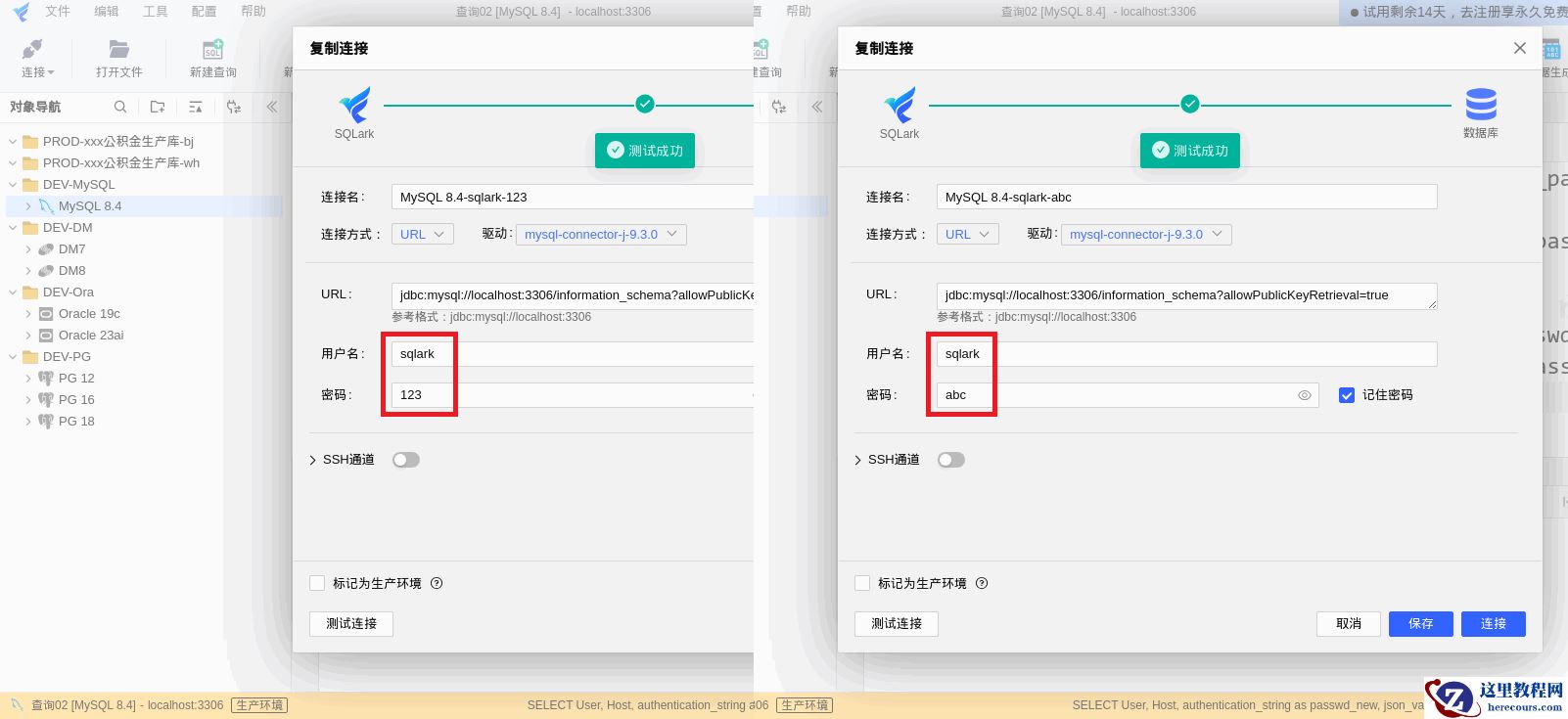This screenshot has width=1568, height=719.
Task: Click connection name field showing MySQL 8.4-sqlark-abc
Action: click(x=1186, y=197)
